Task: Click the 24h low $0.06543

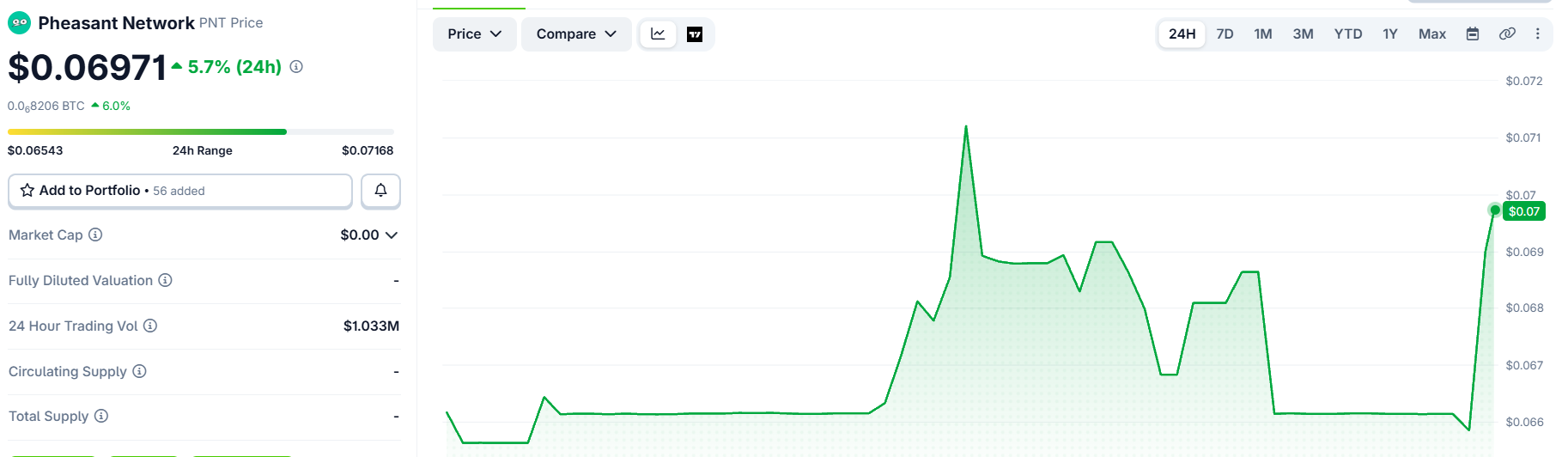Action: tap(35, 150)
